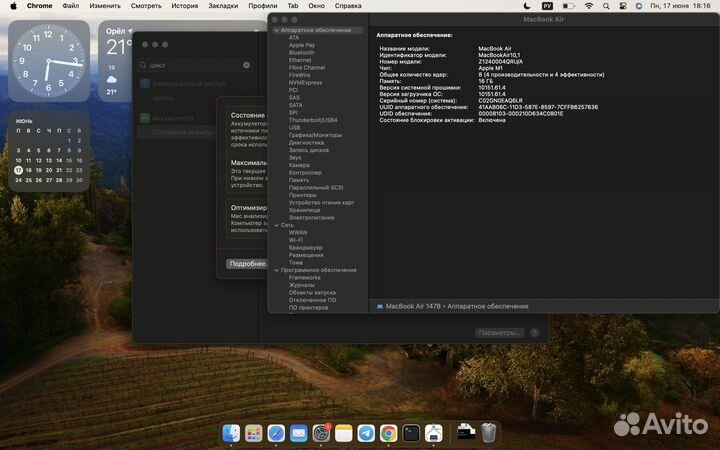Click the serial number value C02GN0EAQ6LR

[500, 101]
